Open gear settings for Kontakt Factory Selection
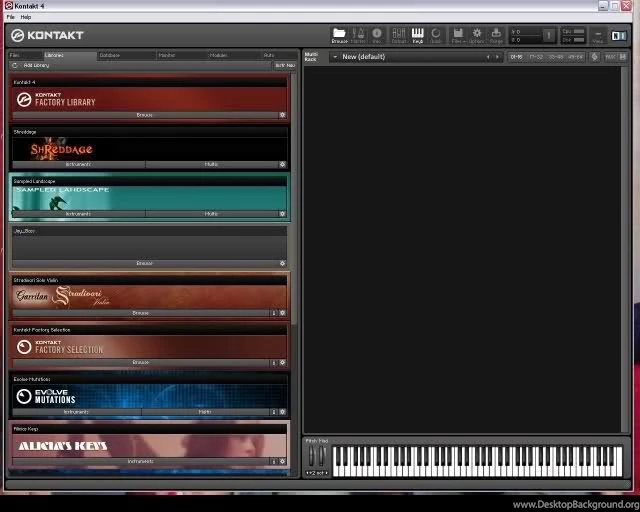The width and height of the screenshot is (640, 512). click(x=282, y=363)
